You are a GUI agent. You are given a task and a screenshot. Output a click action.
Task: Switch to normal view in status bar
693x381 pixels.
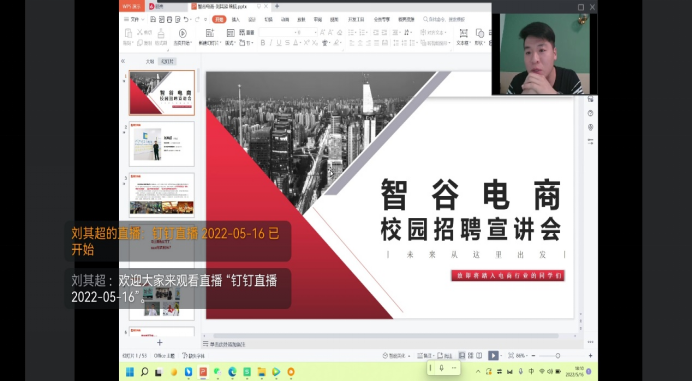click(462, 355)
